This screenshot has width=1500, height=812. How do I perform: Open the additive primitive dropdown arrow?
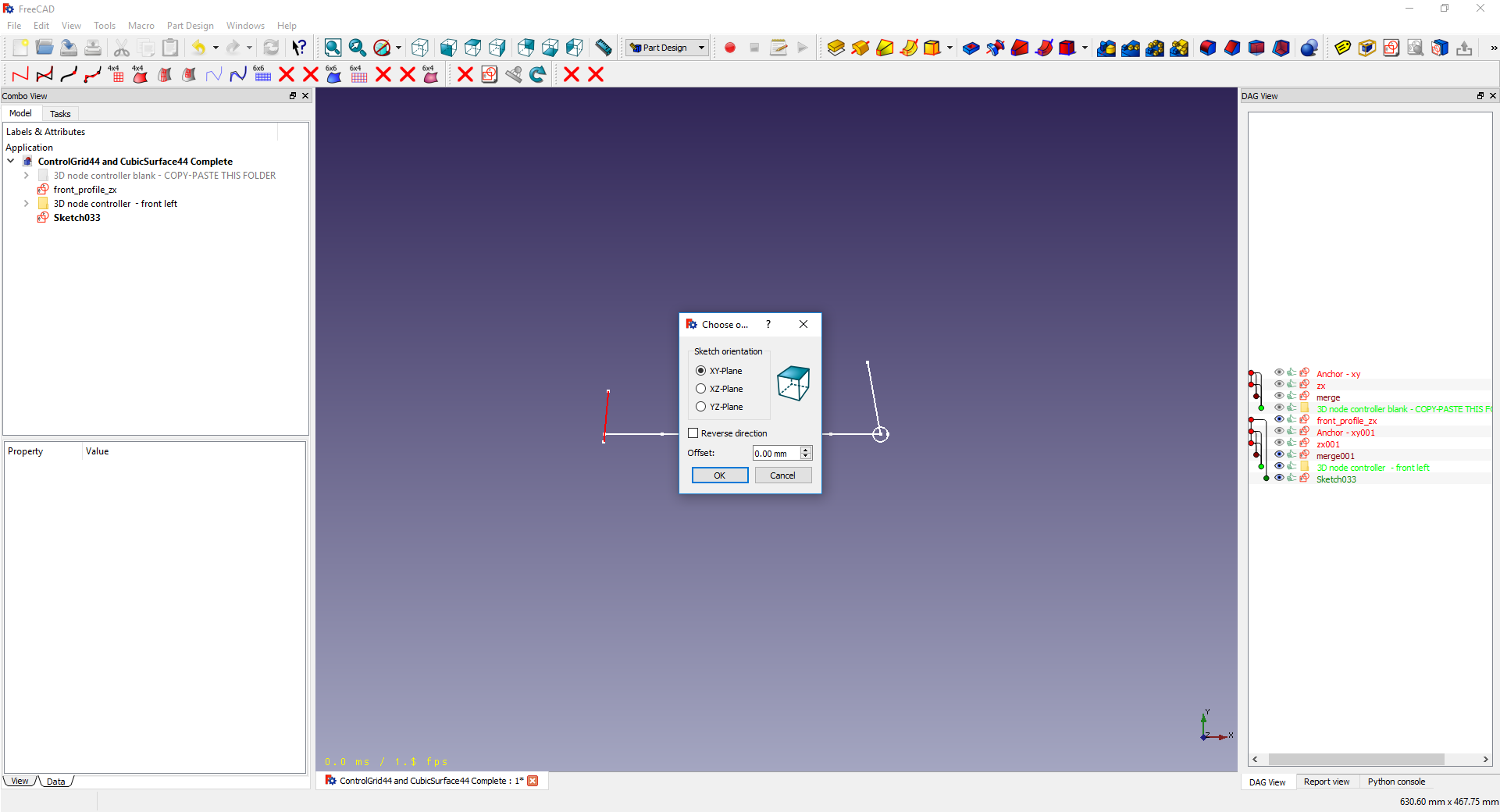point(950,48)
